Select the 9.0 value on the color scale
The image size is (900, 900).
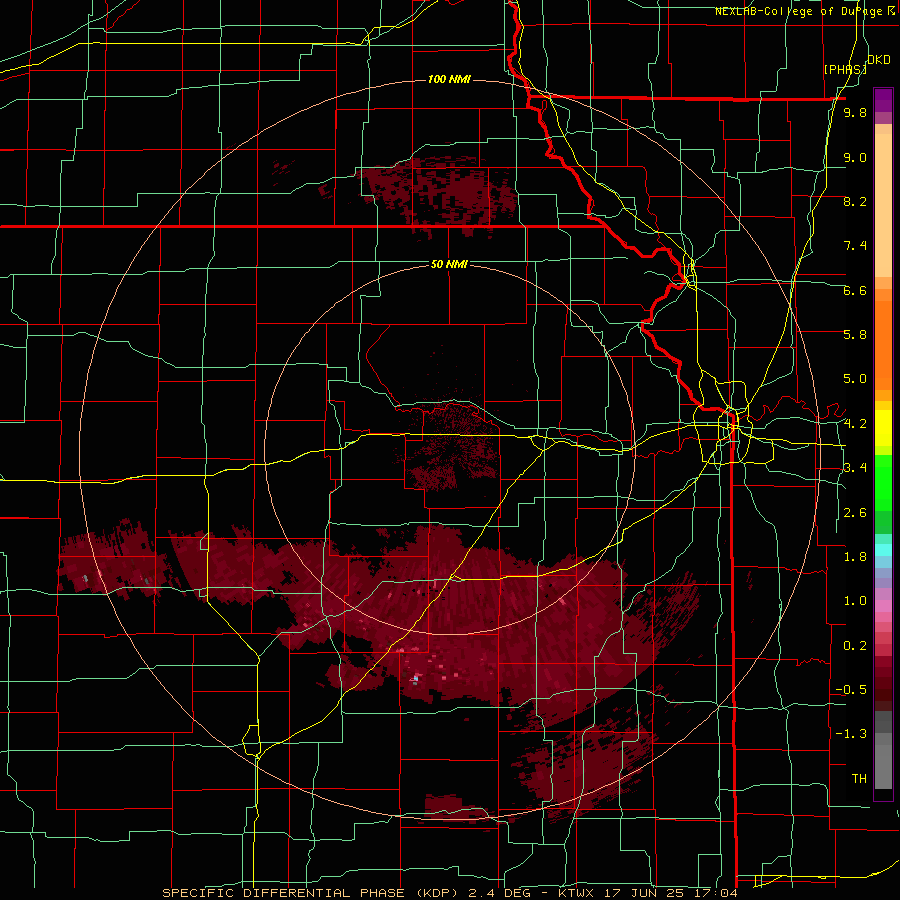[x=855, y=157]
